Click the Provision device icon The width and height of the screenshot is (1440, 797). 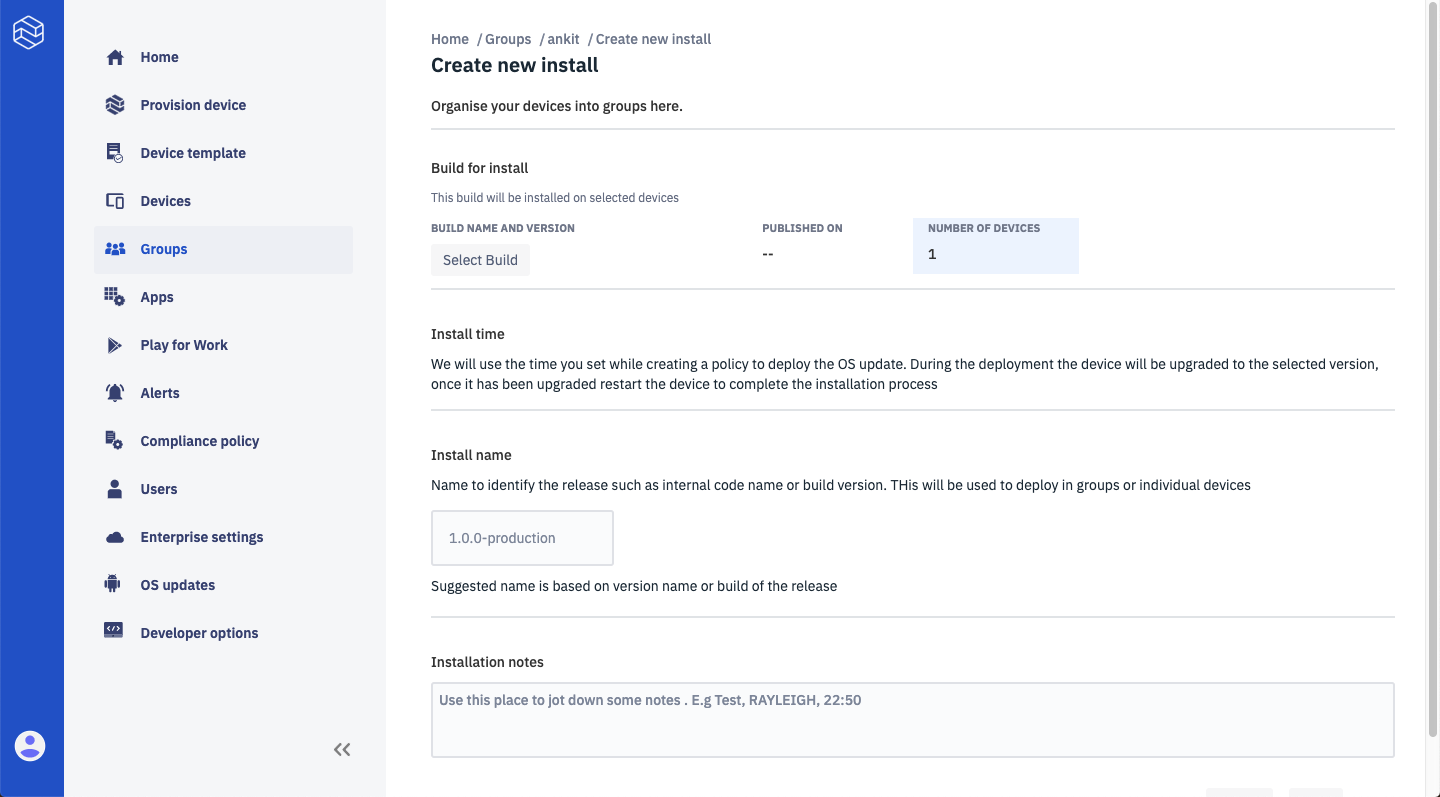pos(115,105)
